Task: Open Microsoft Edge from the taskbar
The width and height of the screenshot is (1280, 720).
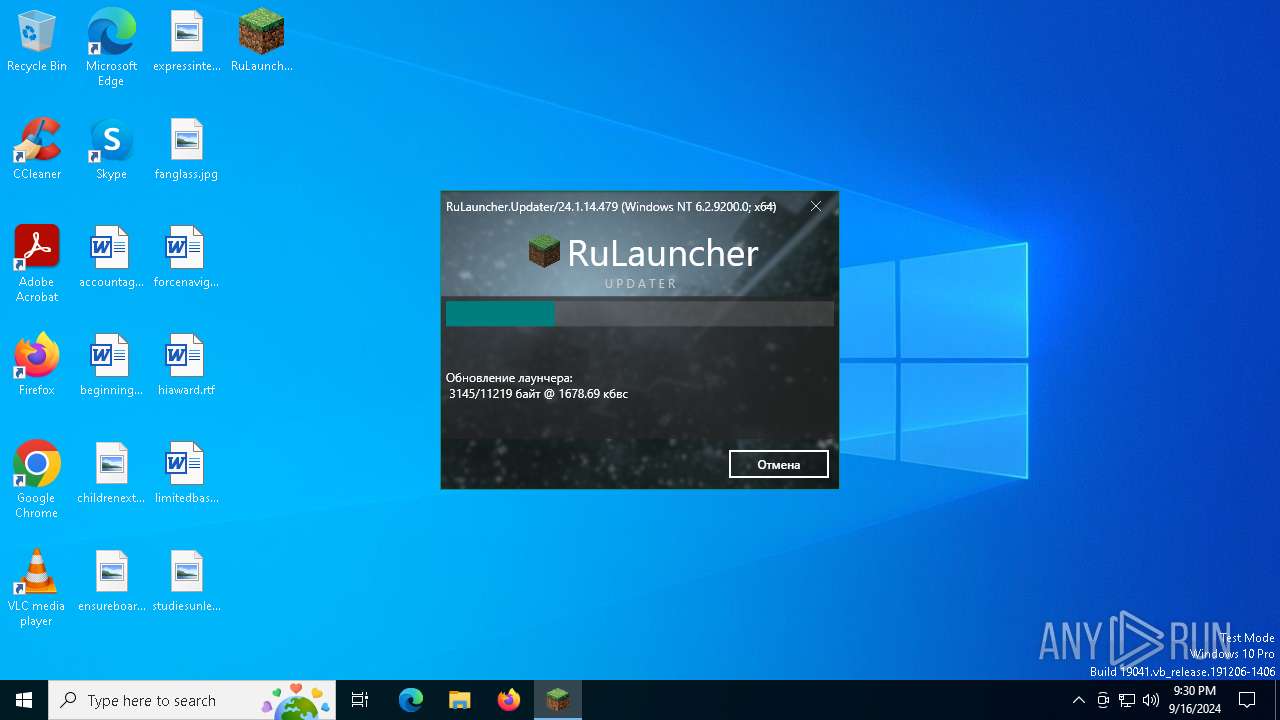Action: 411,700
